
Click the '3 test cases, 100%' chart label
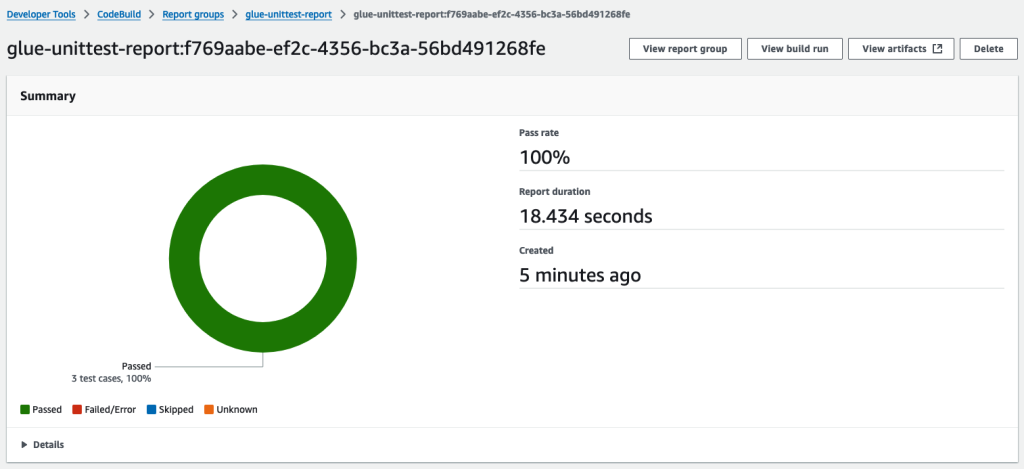pyautogui.click(x=111, y=378)
